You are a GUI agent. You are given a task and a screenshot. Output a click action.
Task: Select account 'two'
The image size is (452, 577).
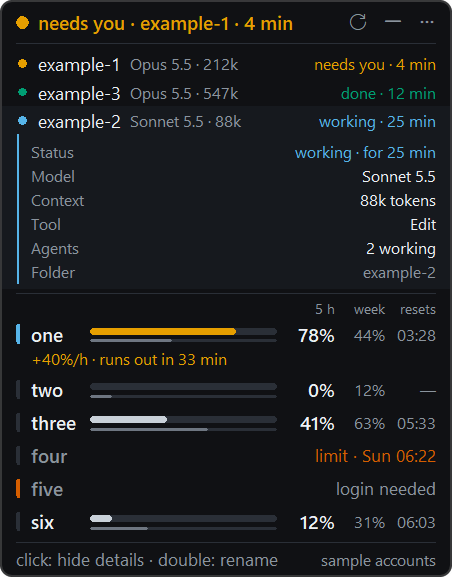47,390
